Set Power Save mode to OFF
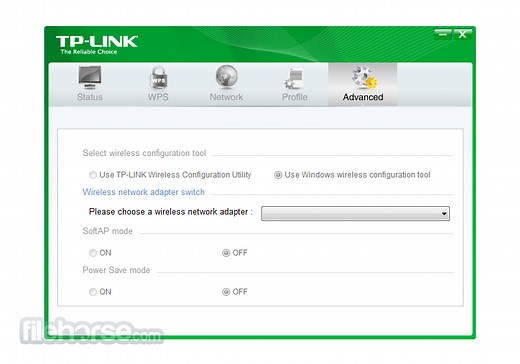 tap(226, 292)
